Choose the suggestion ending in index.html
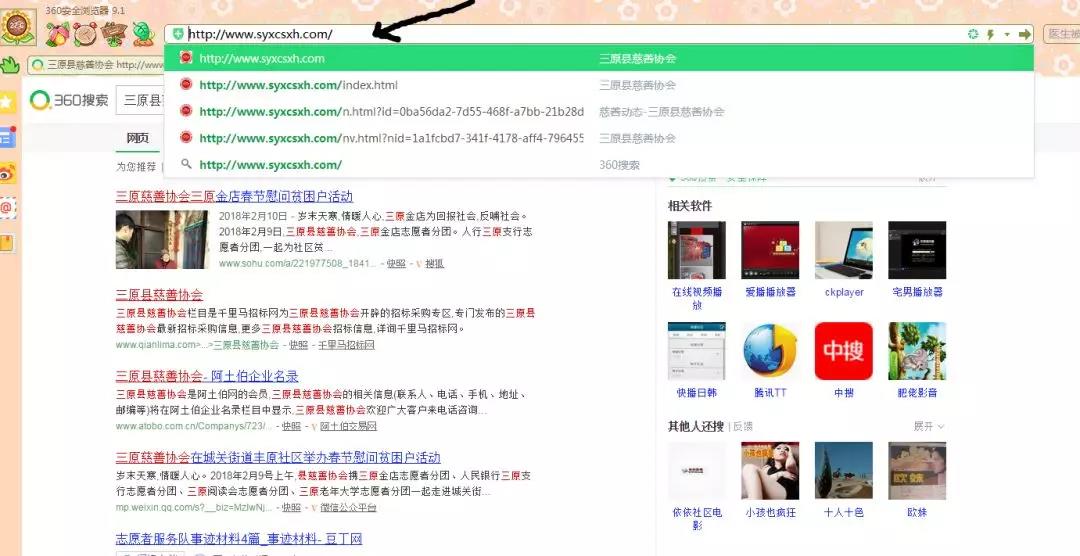The width and height of the screenshot is (1080, 556). point(599,85)
